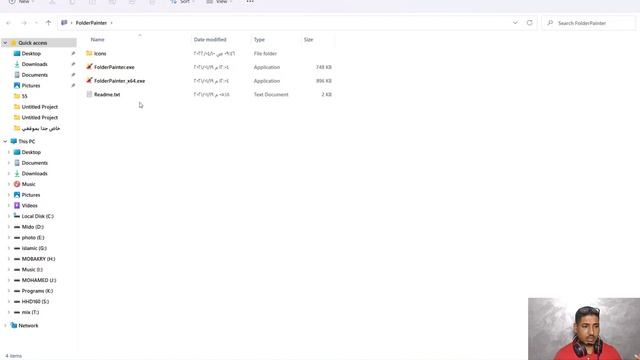640x360 pixels.
Task: Click the "4 items" status bar text
Action: click(13, 356)
